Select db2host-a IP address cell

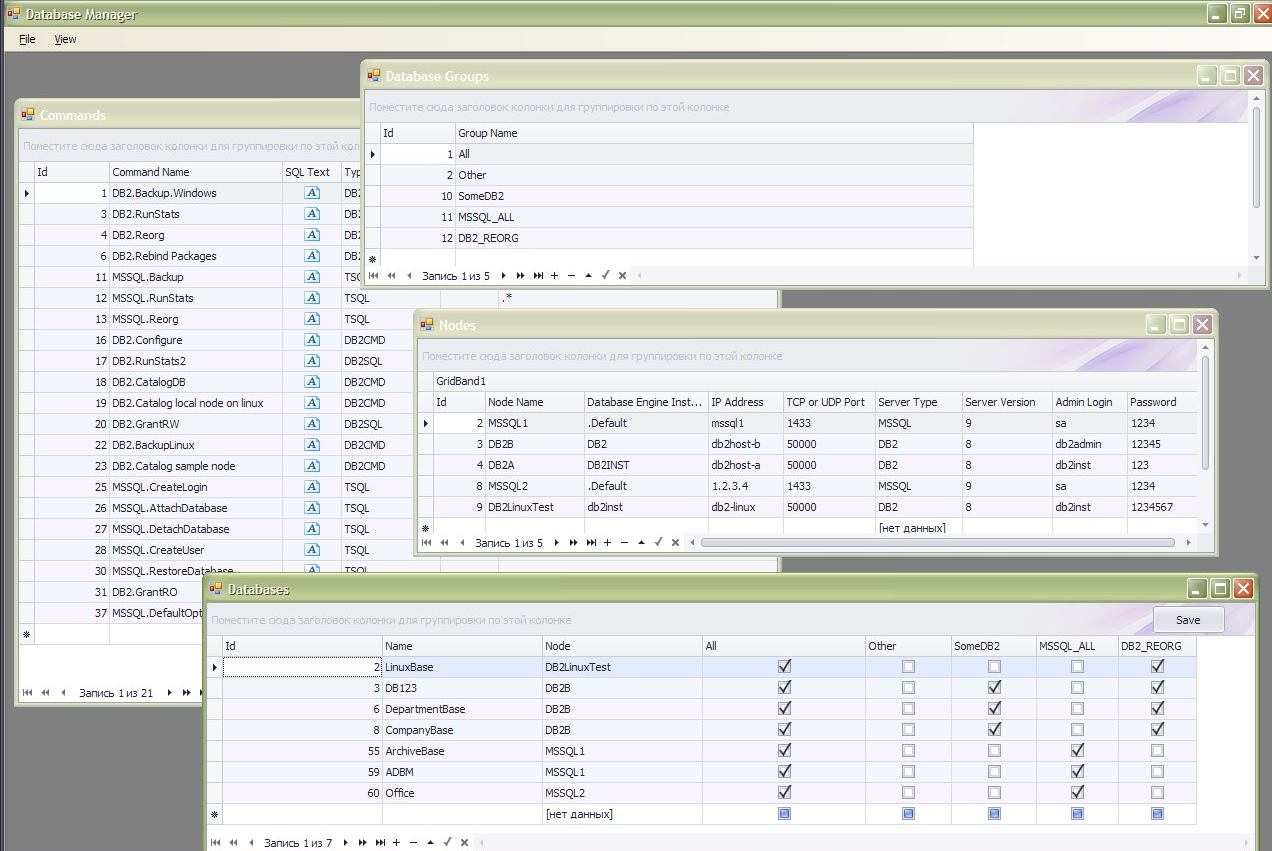click(x=746, y=465)
